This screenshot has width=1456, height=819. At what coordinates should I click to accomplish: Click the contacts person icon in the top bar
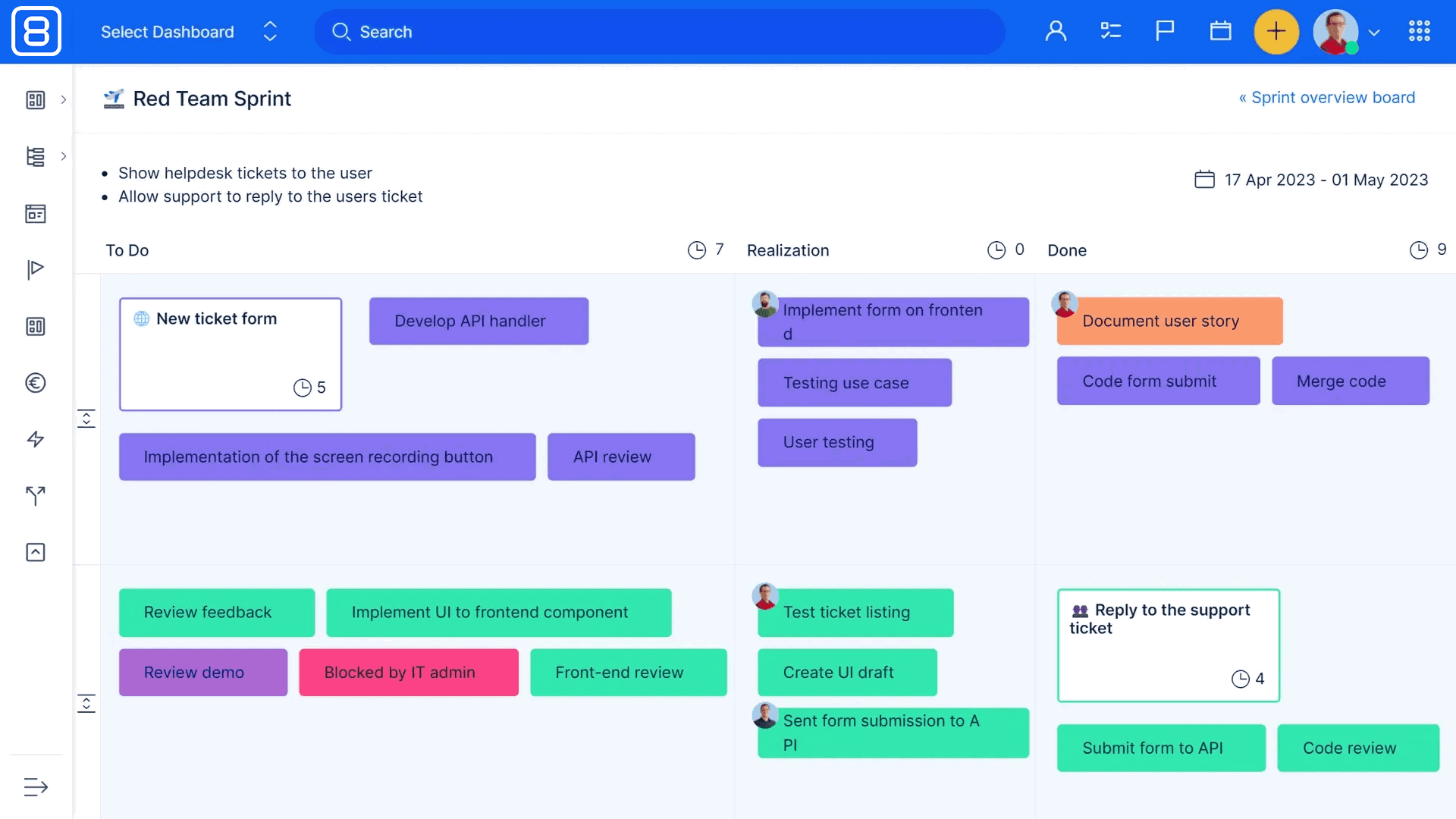(1056, 31)
